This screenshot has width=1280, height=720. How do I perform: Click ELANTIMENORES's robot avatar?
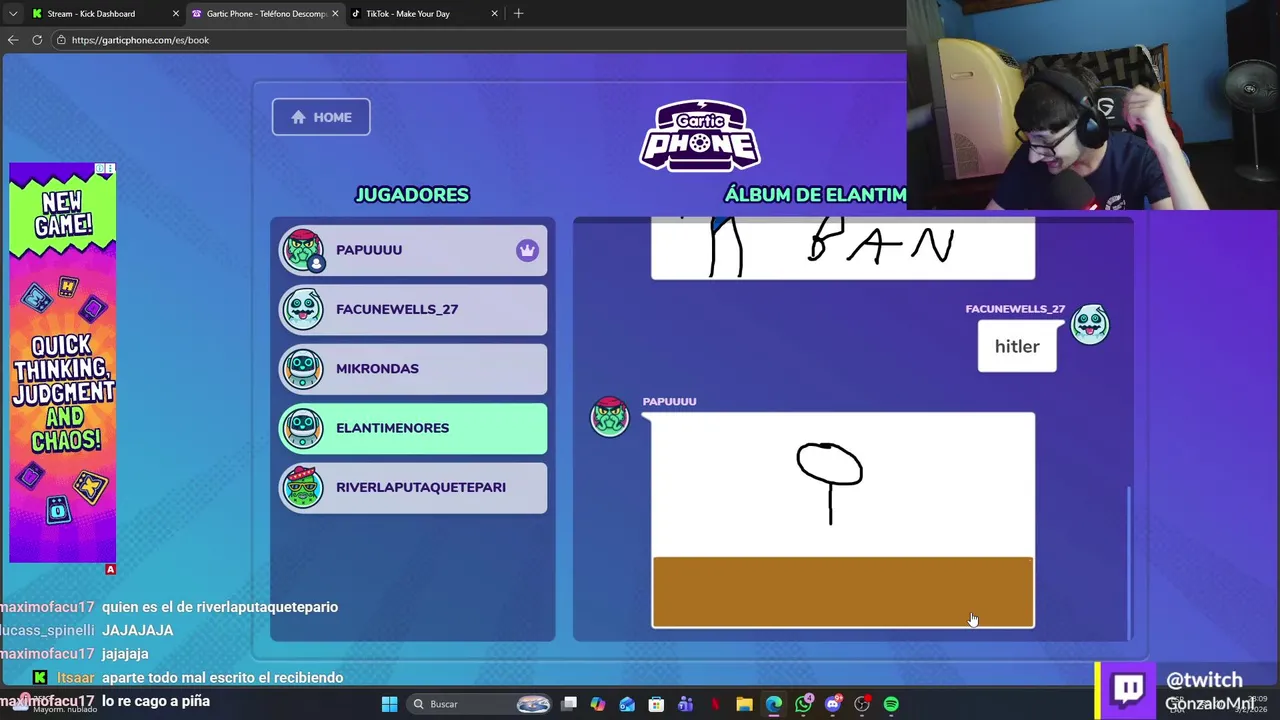pyautogui.click(x=303, y=428)
